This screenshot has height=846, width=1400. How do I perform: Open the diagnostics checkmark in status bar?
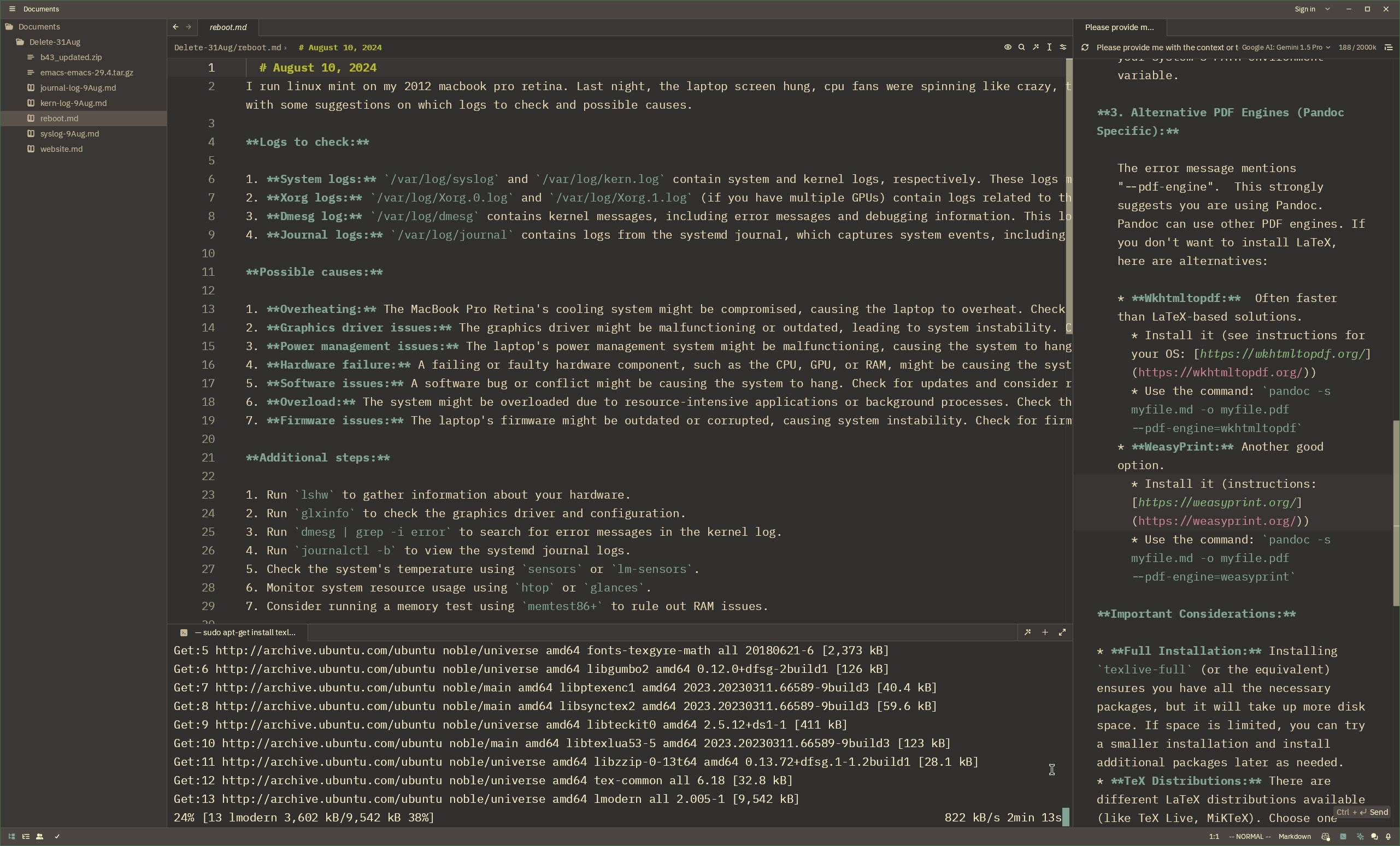coord(57,836)
